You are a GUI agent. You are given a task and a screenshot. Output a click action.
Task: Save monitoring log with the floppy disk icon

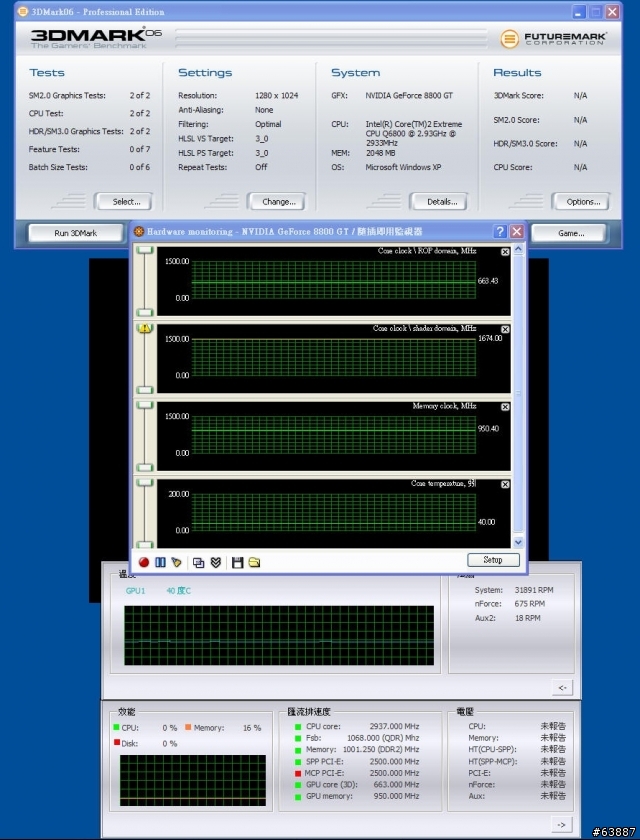tap(238, 562)
